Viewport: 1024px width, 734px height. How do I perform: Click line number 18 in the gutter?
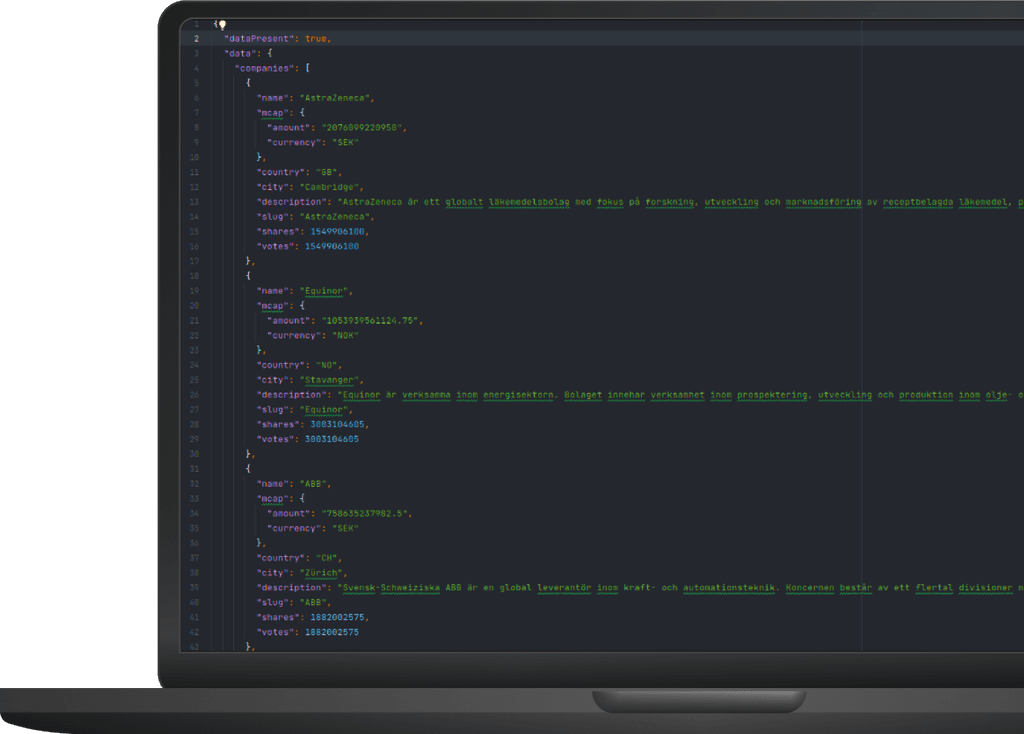194,276
